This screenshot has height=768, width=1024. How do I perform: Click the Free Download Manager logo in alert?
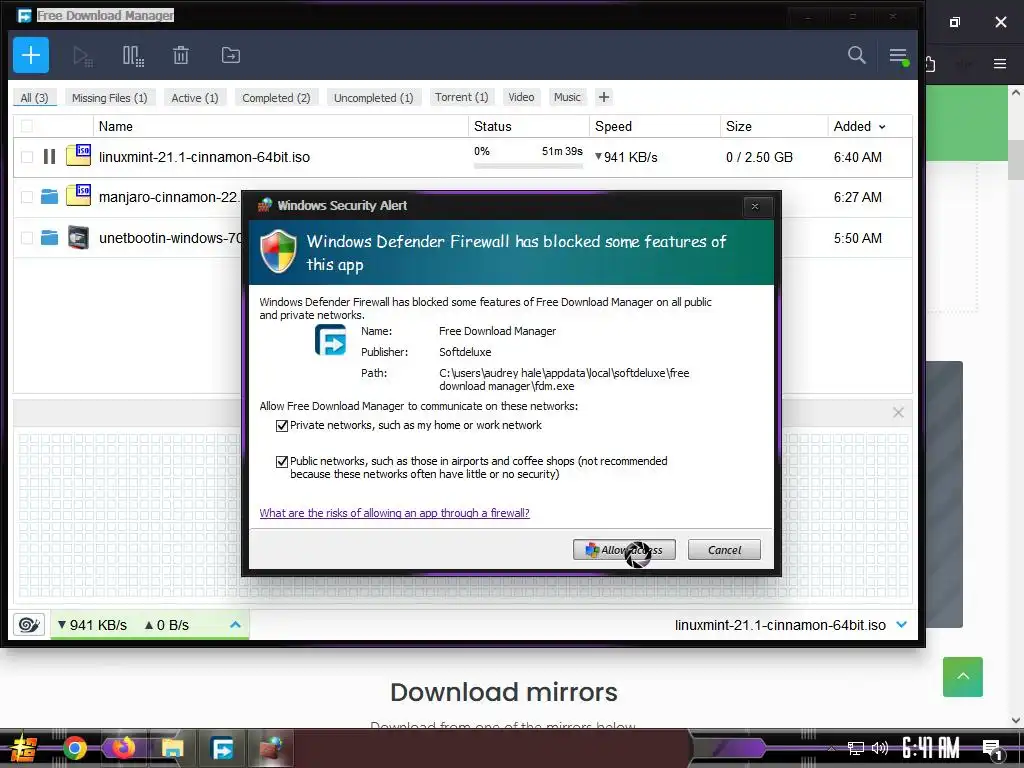[330, 340]
